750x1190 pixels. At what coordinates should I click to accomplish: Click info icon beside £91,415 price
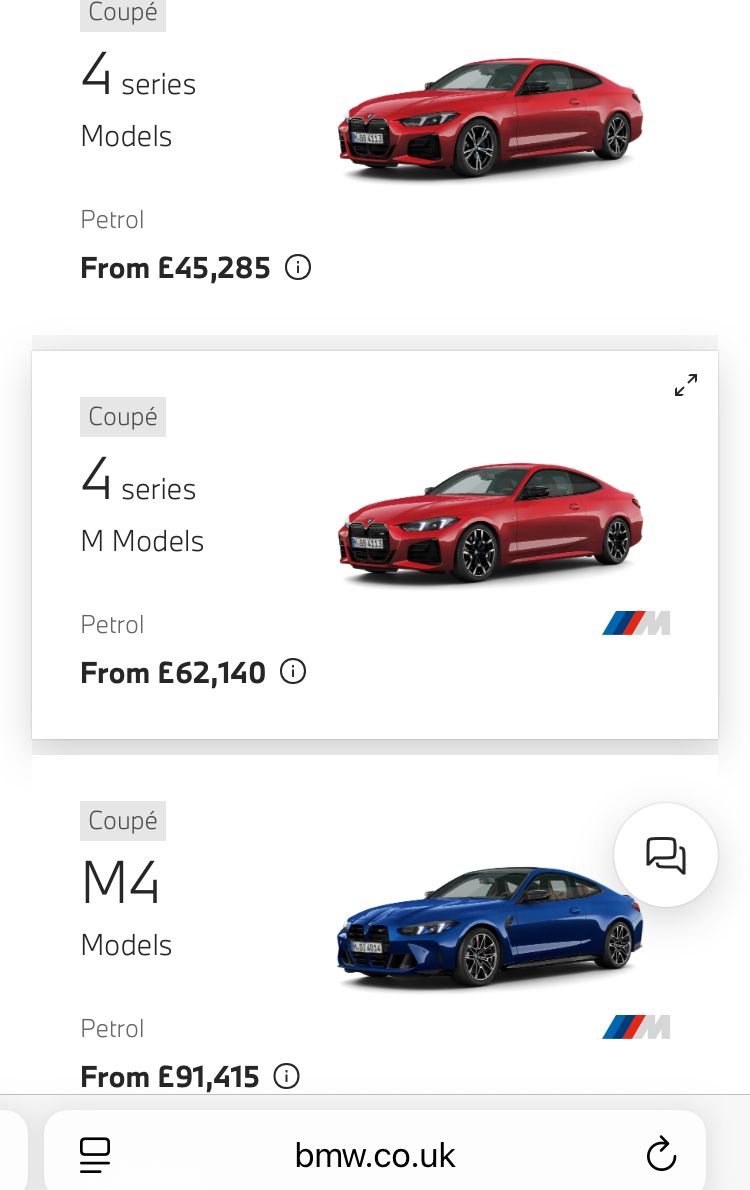click(x=287, y=1076)
